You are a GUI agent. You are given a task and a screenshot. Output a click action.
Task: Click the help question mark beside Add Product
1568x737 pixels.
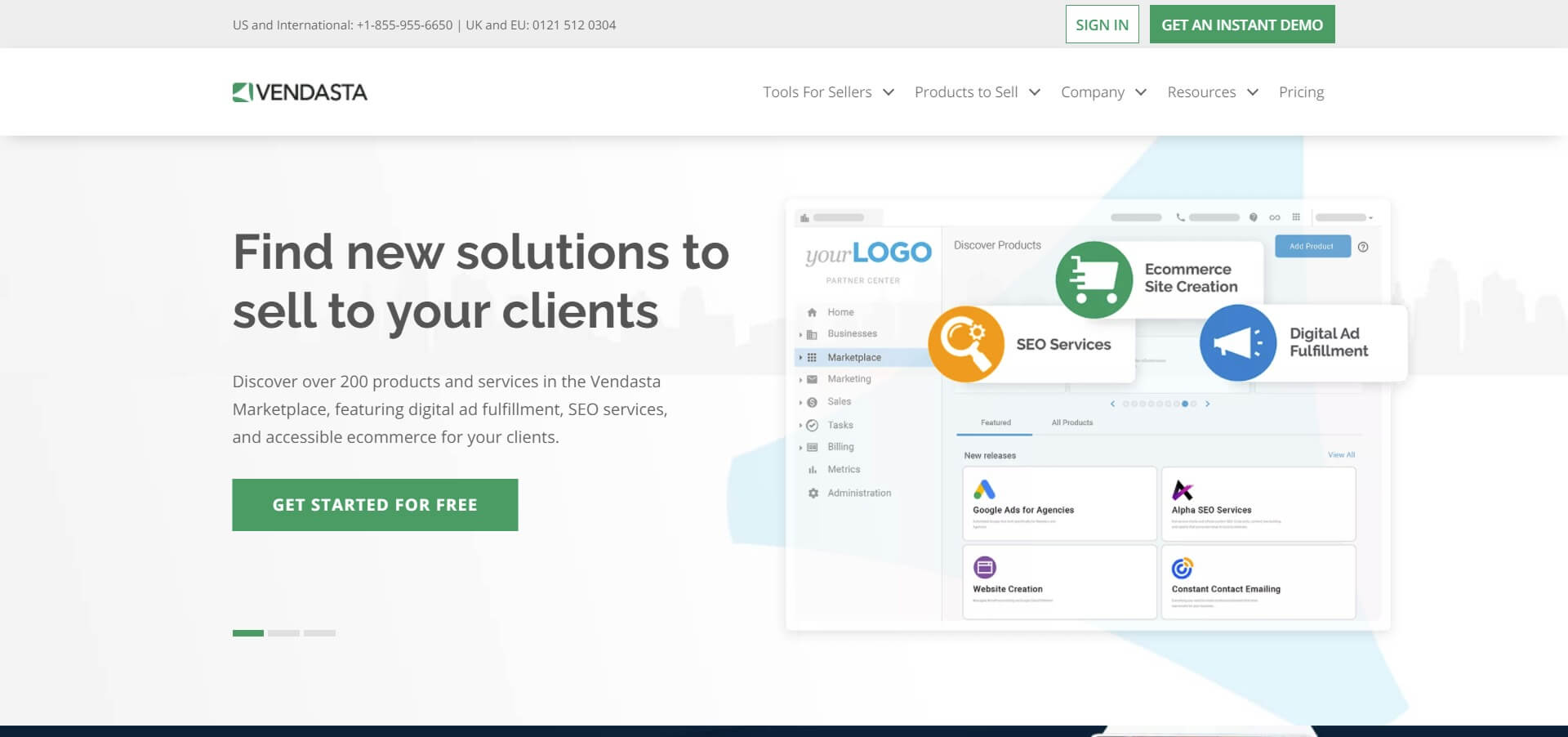(1363, 247)
